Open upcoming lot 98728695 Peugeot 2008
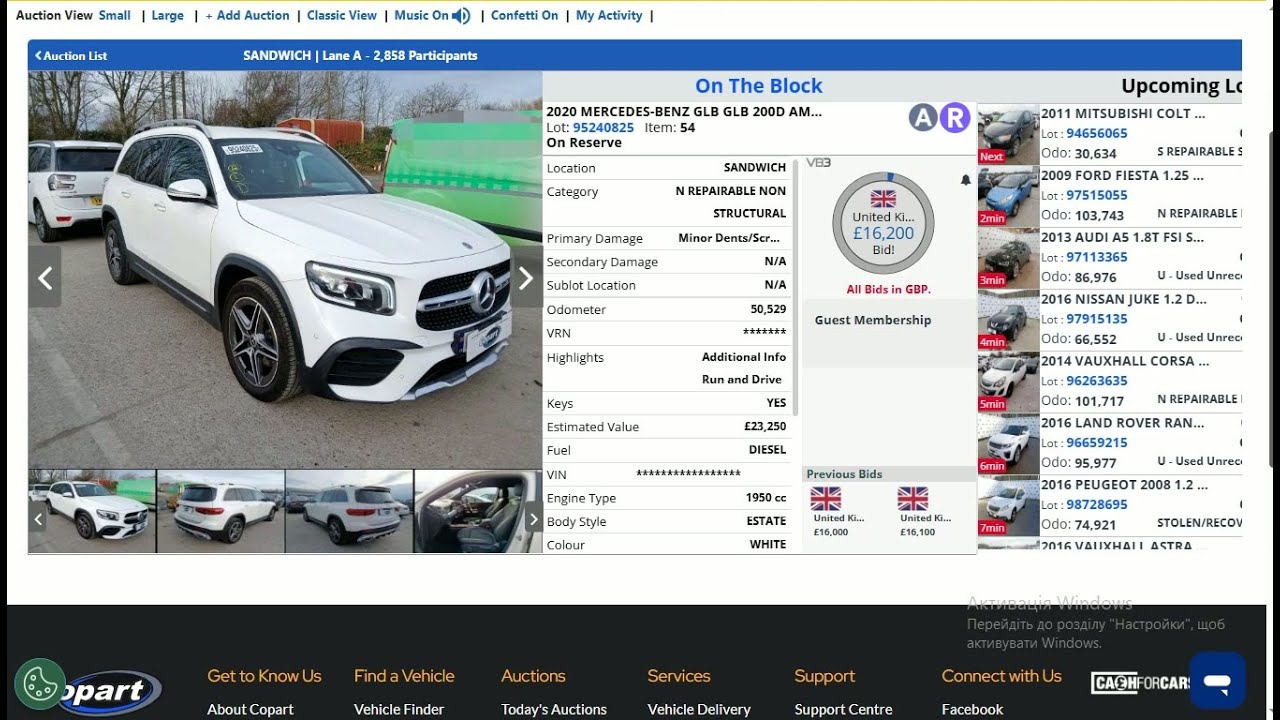The width and height of the screenshot is (1280, 720). click(x=1097, y=506)
